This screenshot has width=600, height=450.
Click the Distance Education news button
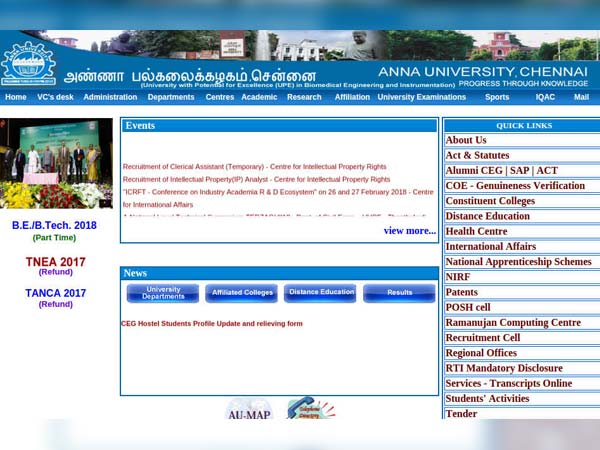(321, 293)
